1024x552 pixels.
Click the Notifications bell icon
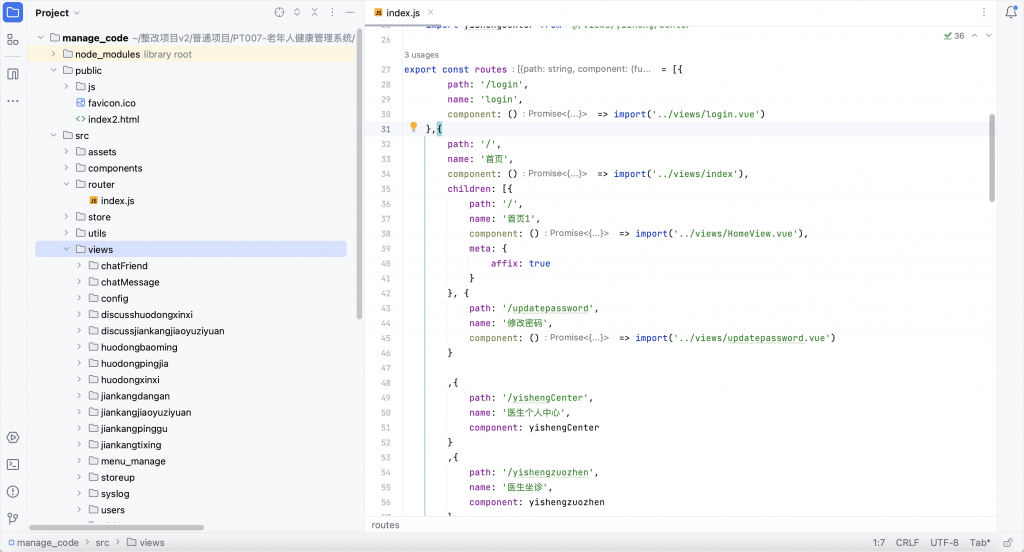[1010, 13]
